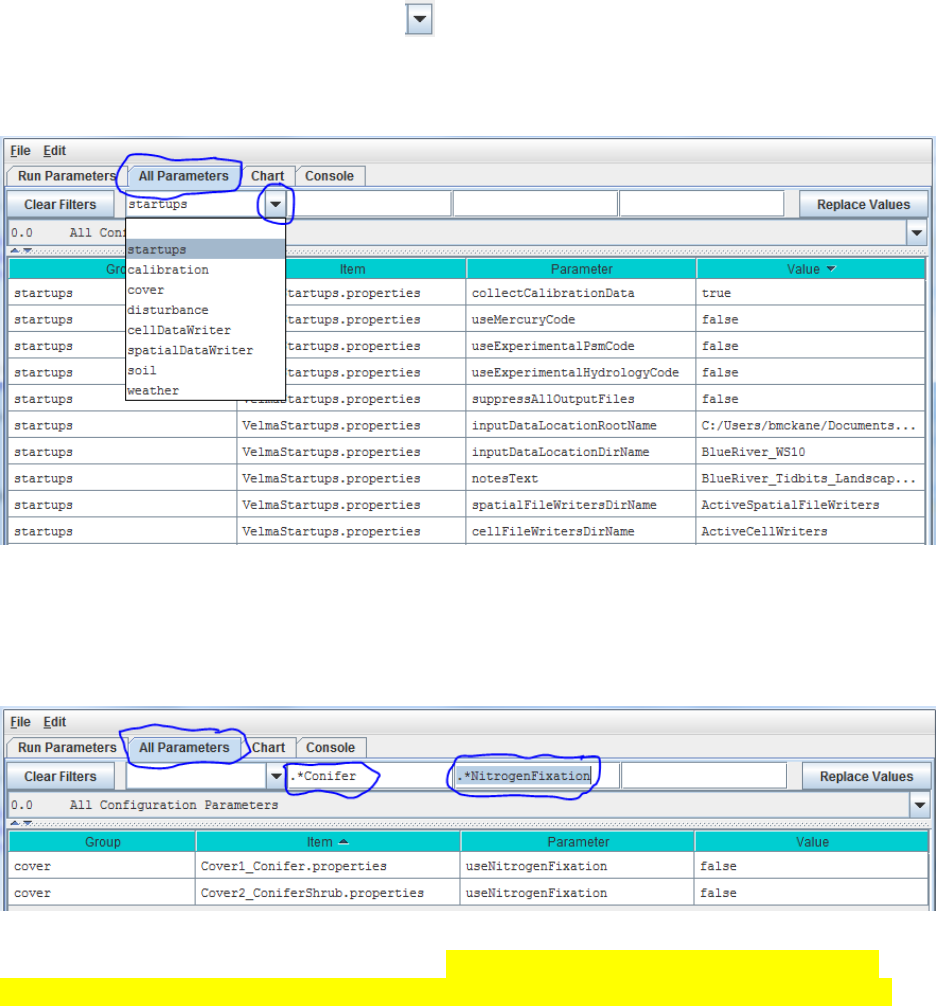Viewport: 936px width, 1006px height.
Task: Click the BlueRiver_WS10 value cell
Action: [810, 452]
